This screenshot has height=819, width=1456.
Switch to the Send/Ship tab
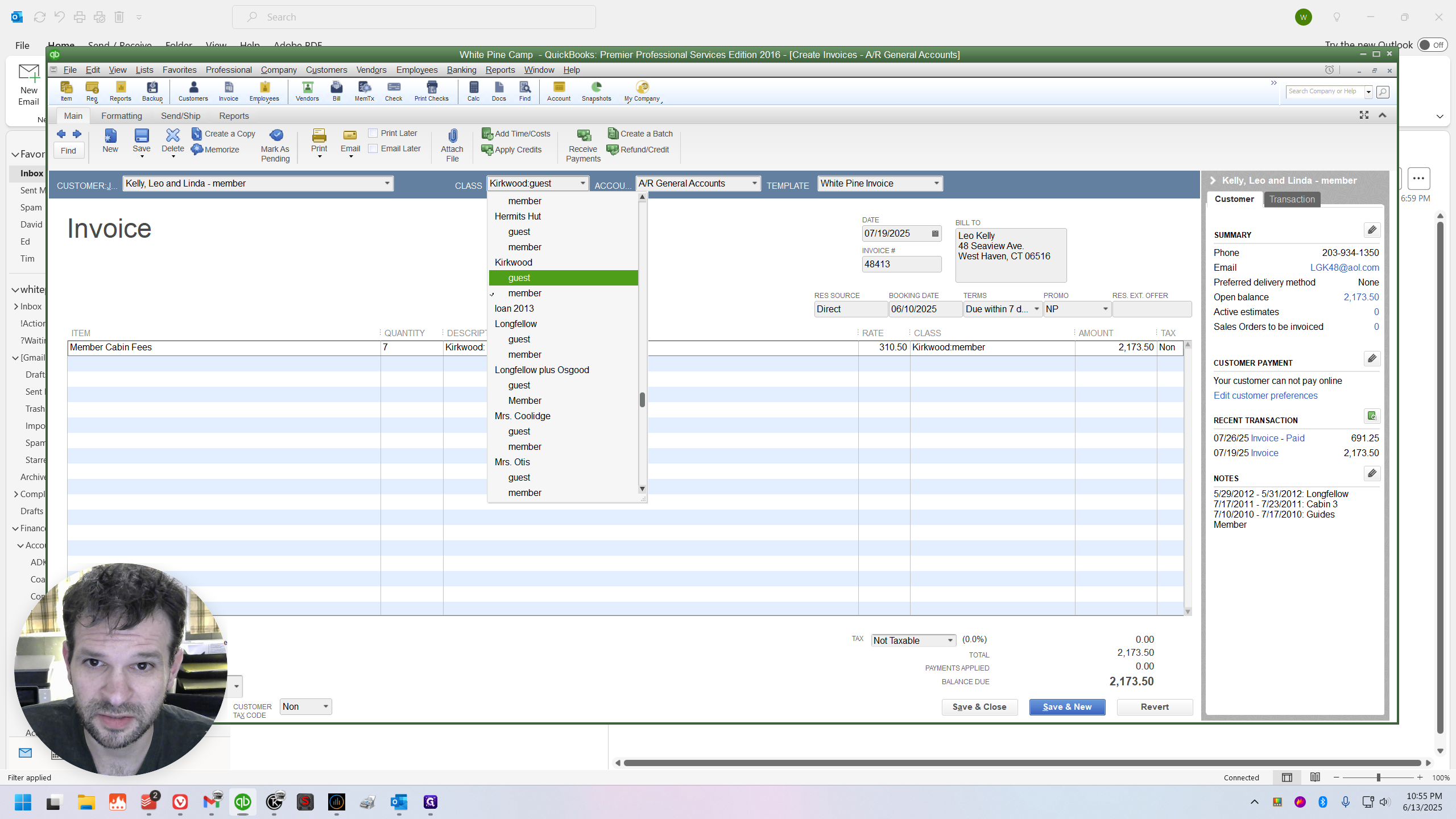(x=181, y=115)
